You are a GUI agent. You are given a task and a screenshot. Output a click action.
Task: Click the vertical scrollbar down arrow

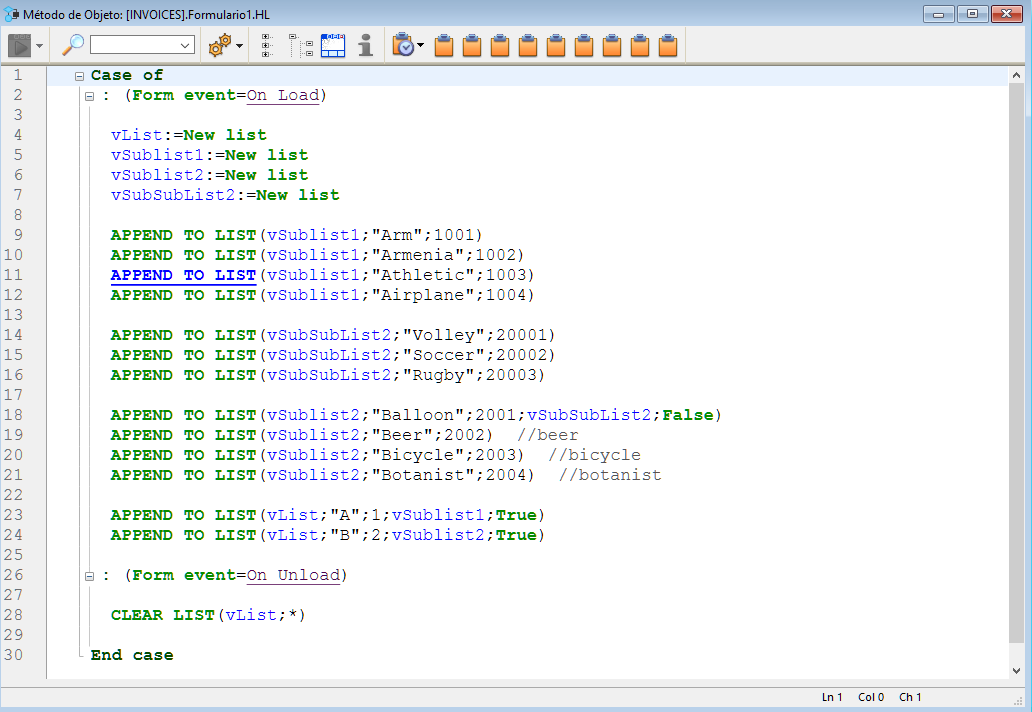point(1017,671)
